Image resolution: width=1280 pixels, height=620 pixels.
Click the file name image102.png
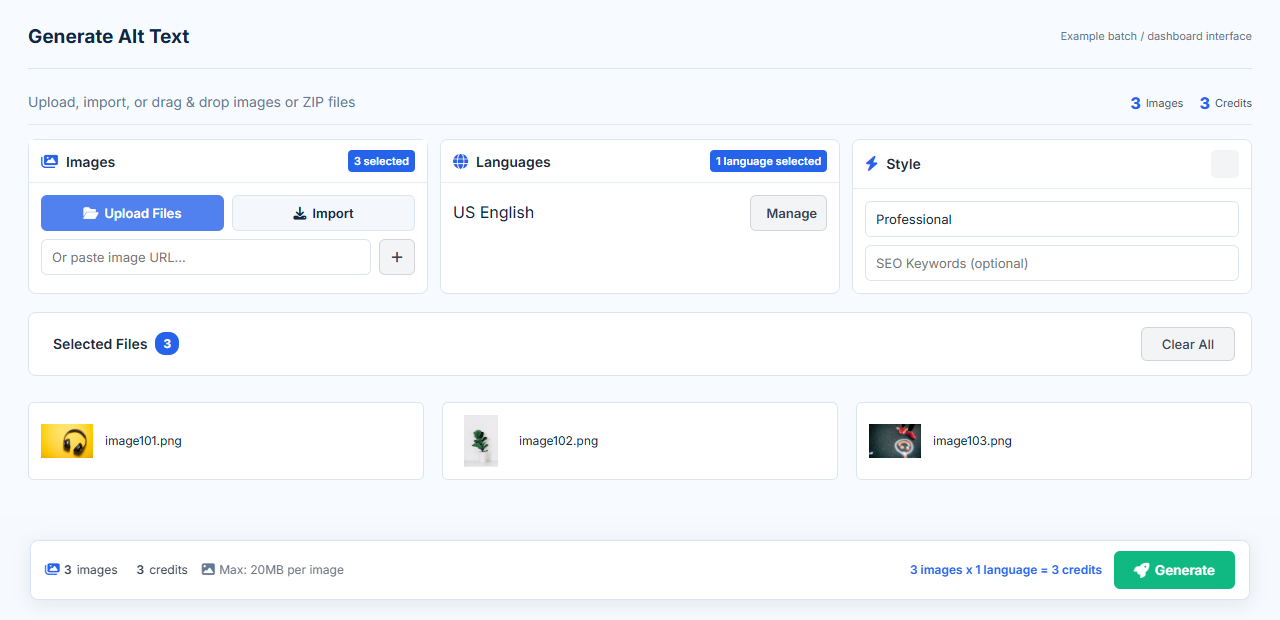click(558, 441)
